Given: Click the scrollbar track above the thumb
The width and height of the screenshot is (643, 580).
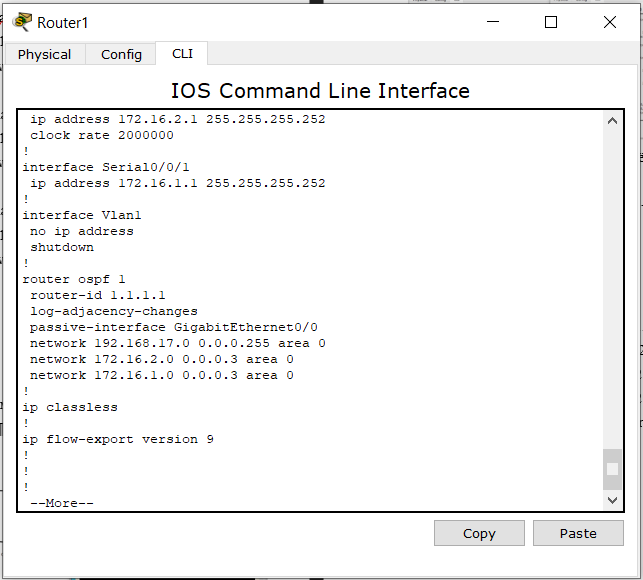Looking at the screenshot, I should coord(612,289).
